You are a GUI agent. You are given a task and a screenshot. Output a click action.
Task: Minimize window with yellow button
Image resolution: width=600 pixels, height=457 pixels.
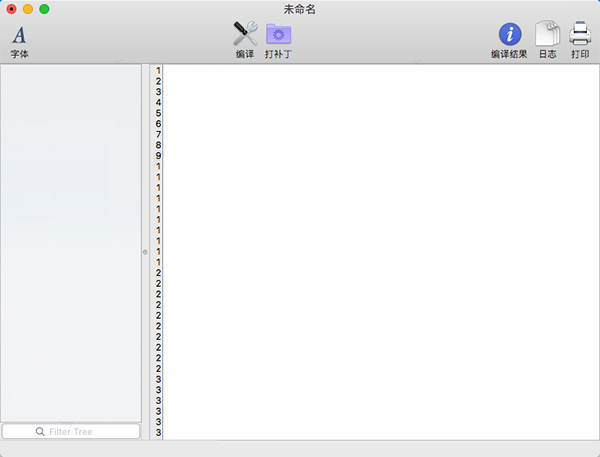click(28, 9)
